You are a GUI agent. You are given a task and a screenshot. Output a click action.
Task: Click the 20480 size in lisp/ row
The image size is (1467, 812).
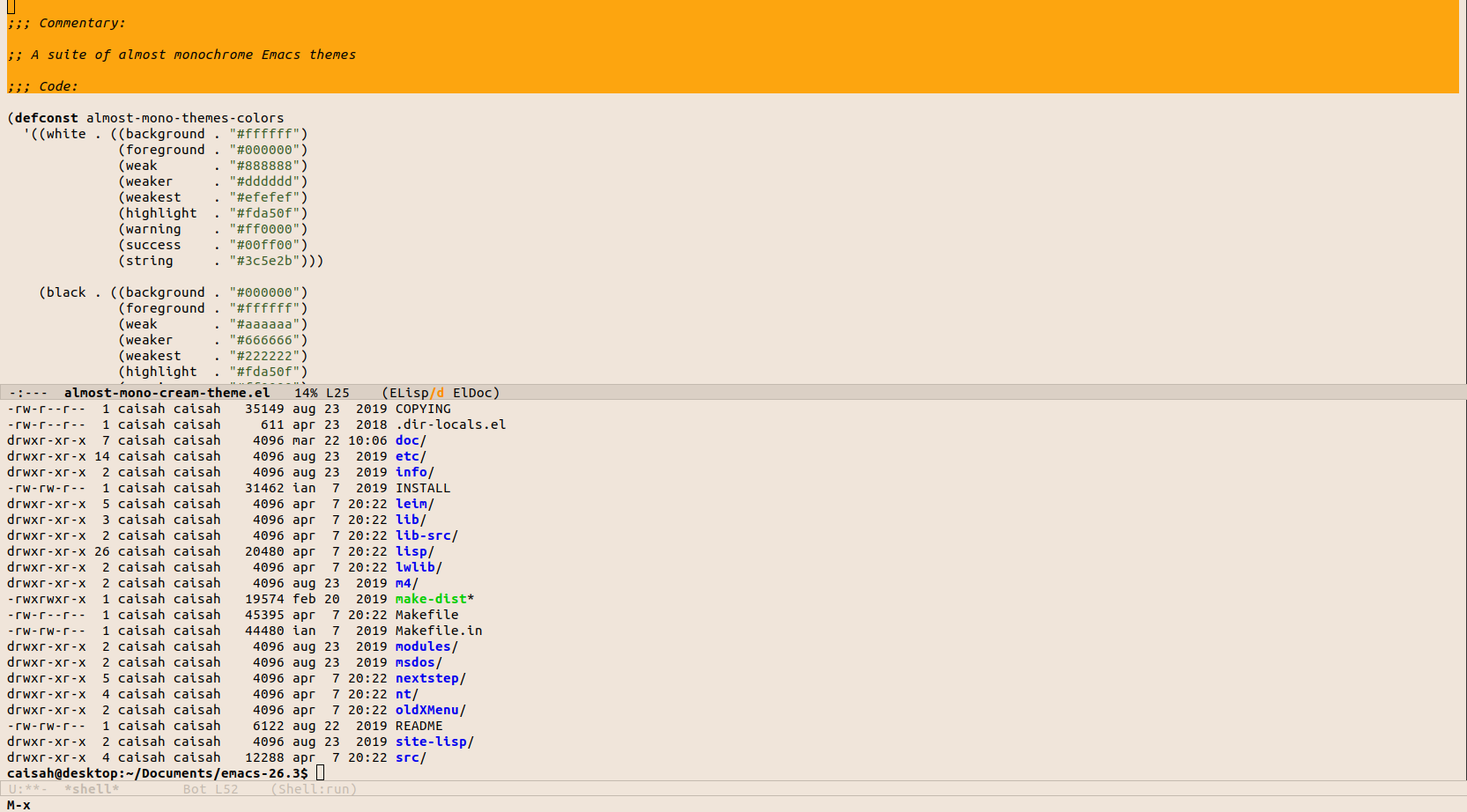[264, 551]
